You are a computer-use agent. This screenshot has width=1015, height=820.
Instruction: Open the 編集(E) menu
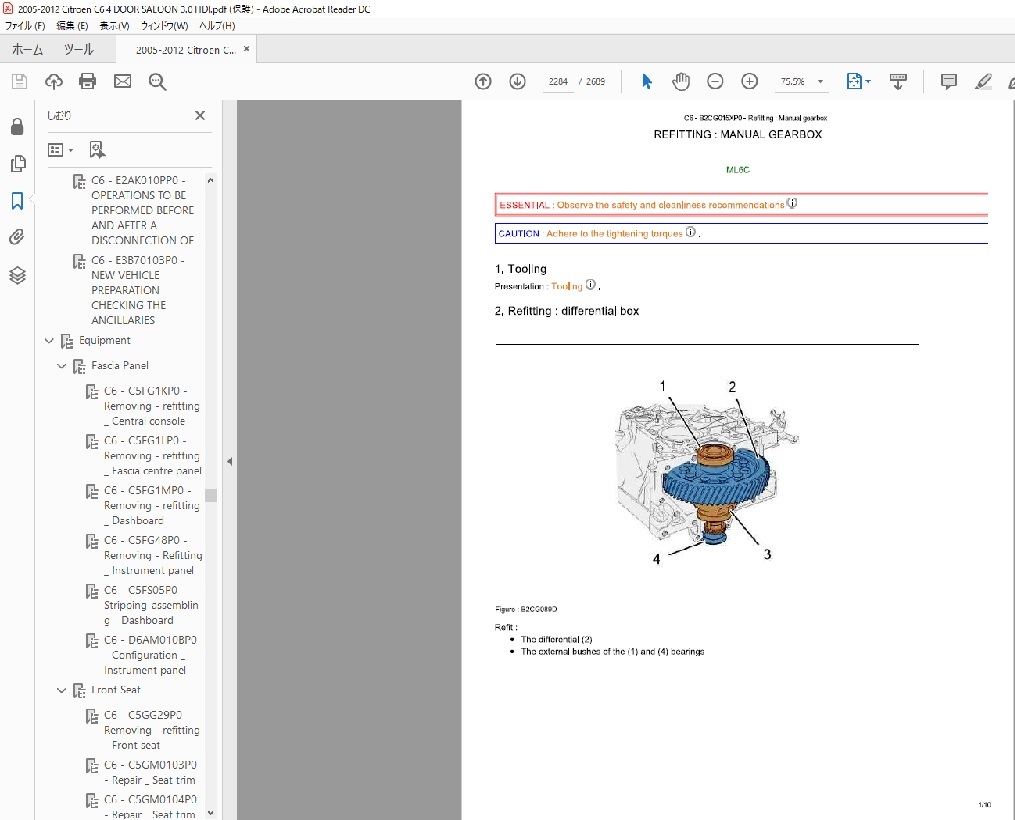tap(72, 26)
